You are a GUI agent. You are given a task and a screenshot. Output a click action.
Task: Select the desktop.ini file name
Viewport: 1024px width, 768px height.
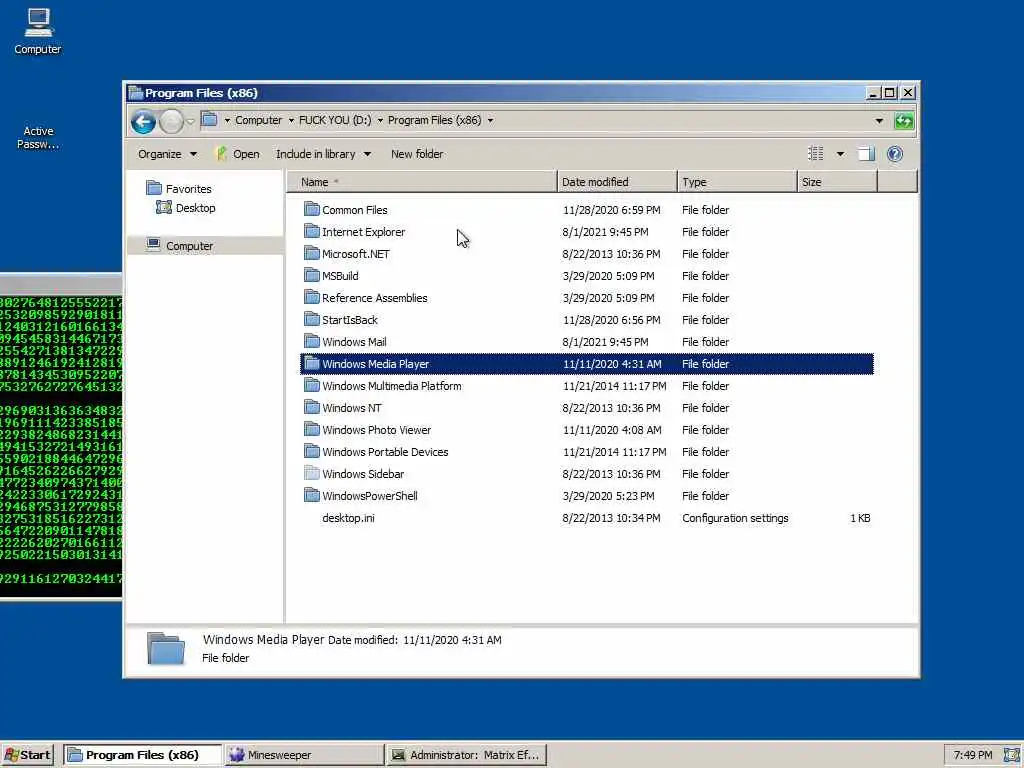tap(348, 518)
